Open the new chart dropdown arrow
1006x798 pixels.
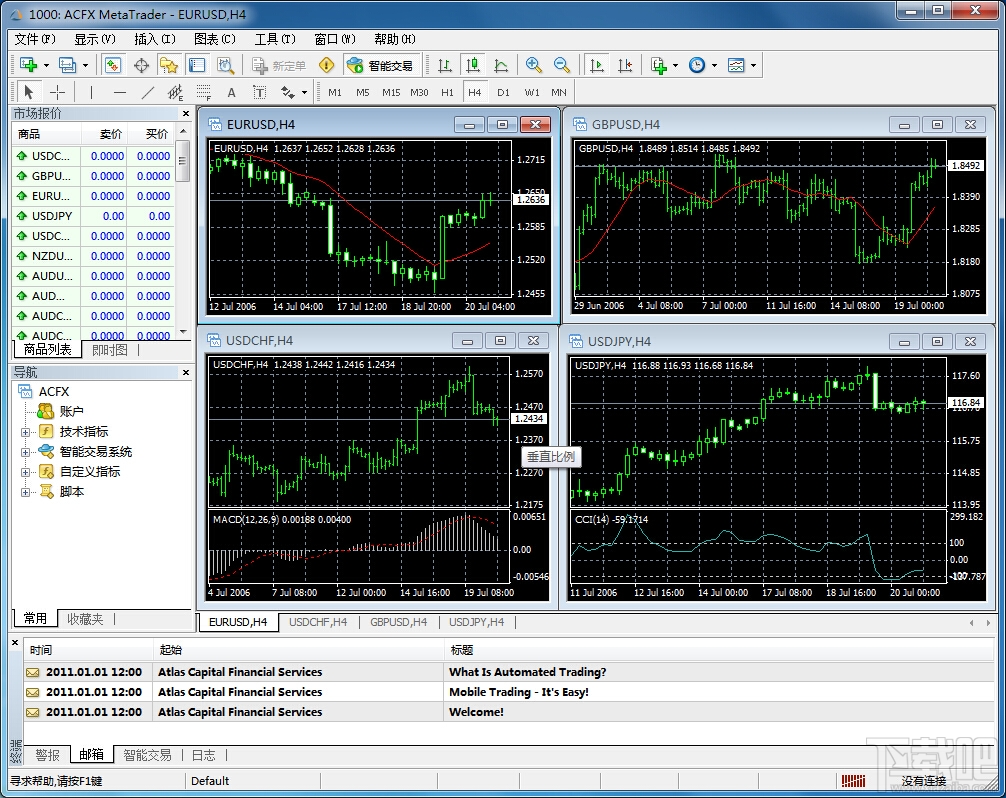pos(46,66)
